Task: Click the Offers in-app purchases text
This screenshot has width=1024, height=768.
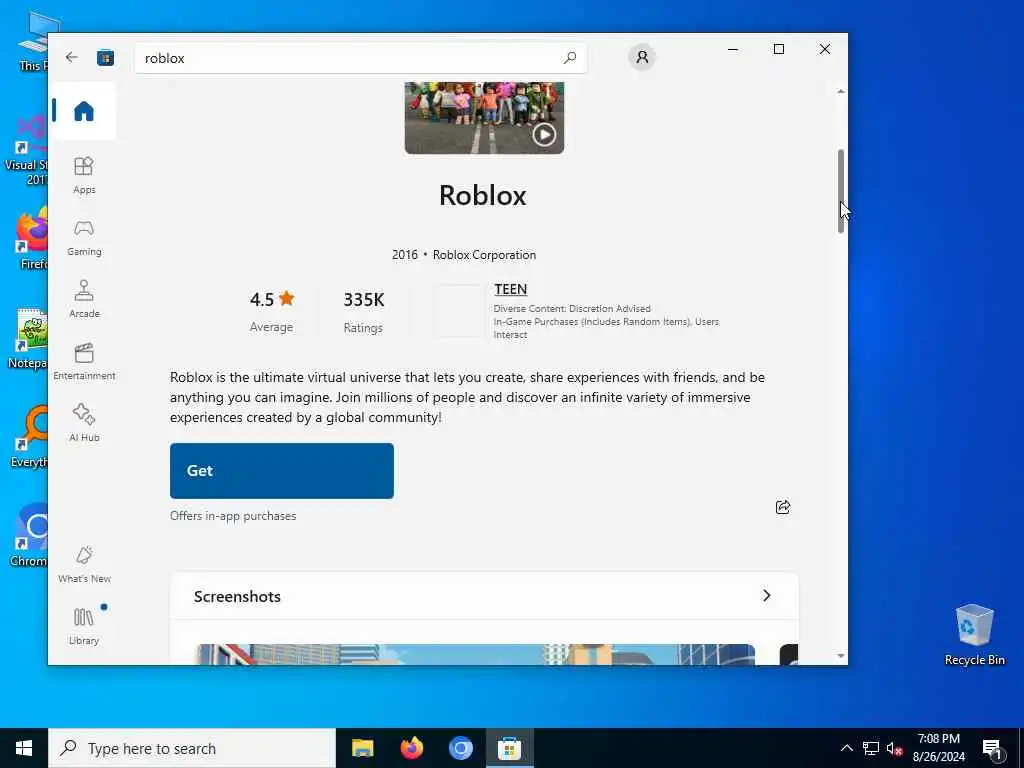Action: click(233, 516)
